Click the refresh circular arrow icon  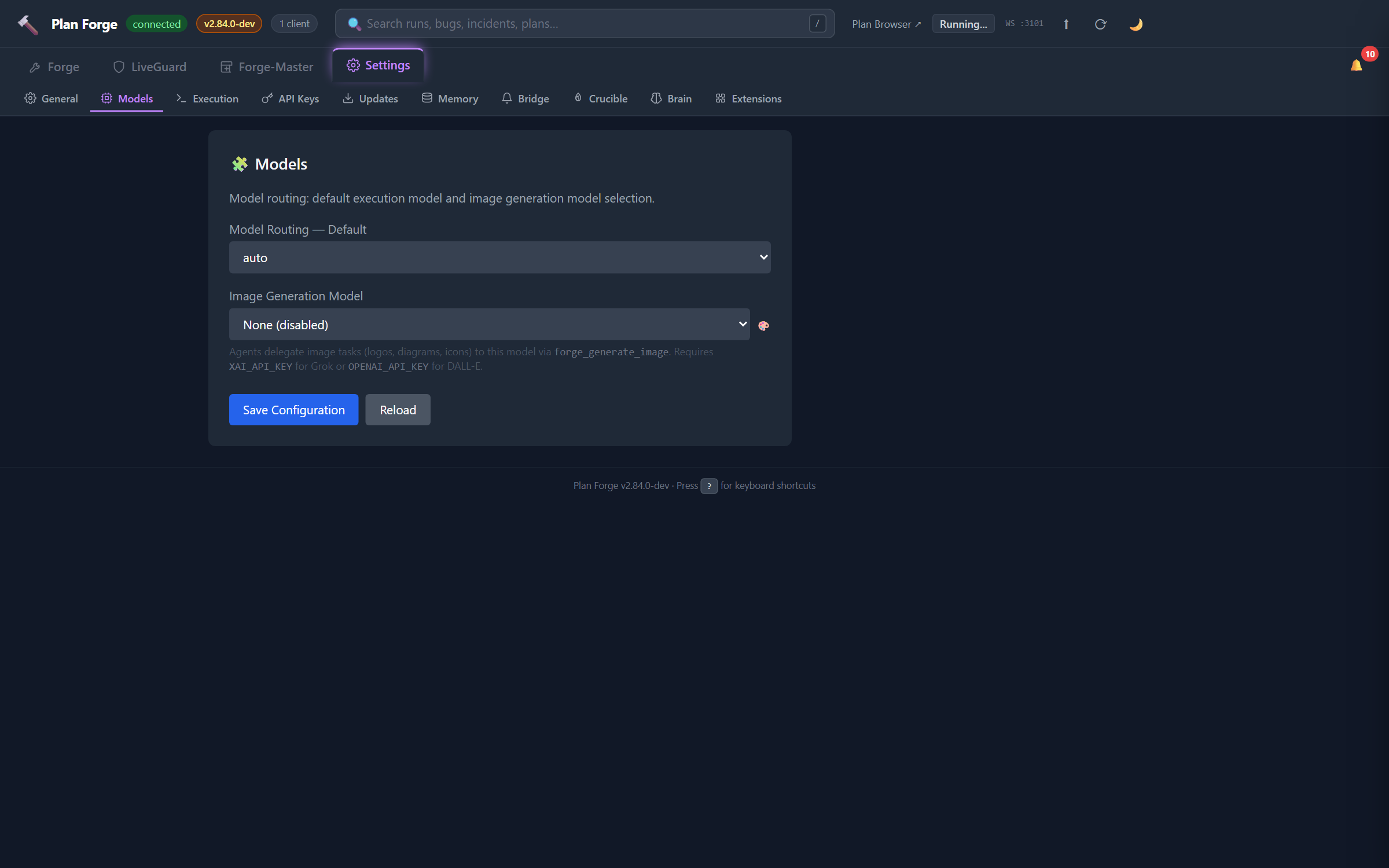[x=1101, y=24]
